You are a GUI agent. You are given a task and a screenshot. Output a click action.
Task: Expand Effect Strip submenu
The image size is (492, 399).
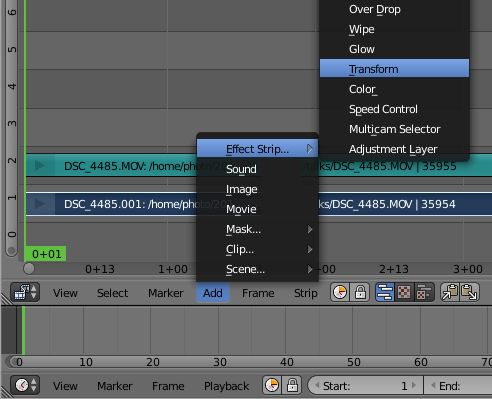(257, 149)
